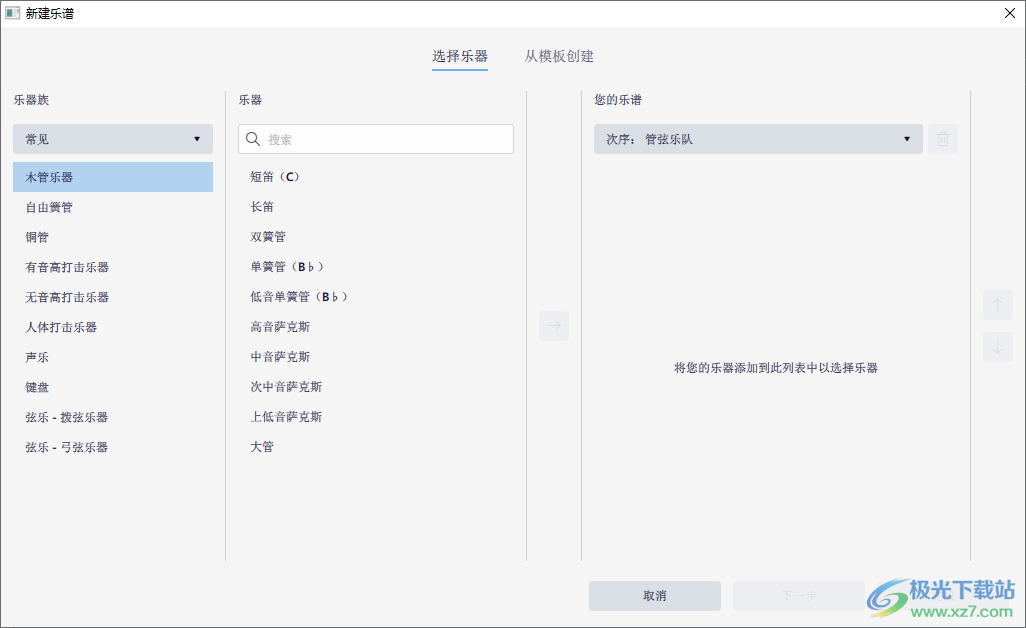Select 长笛 from instrument list
The width and height of the screenshot is (1026, 628).
pyautogui.click(x=261, y=206)
